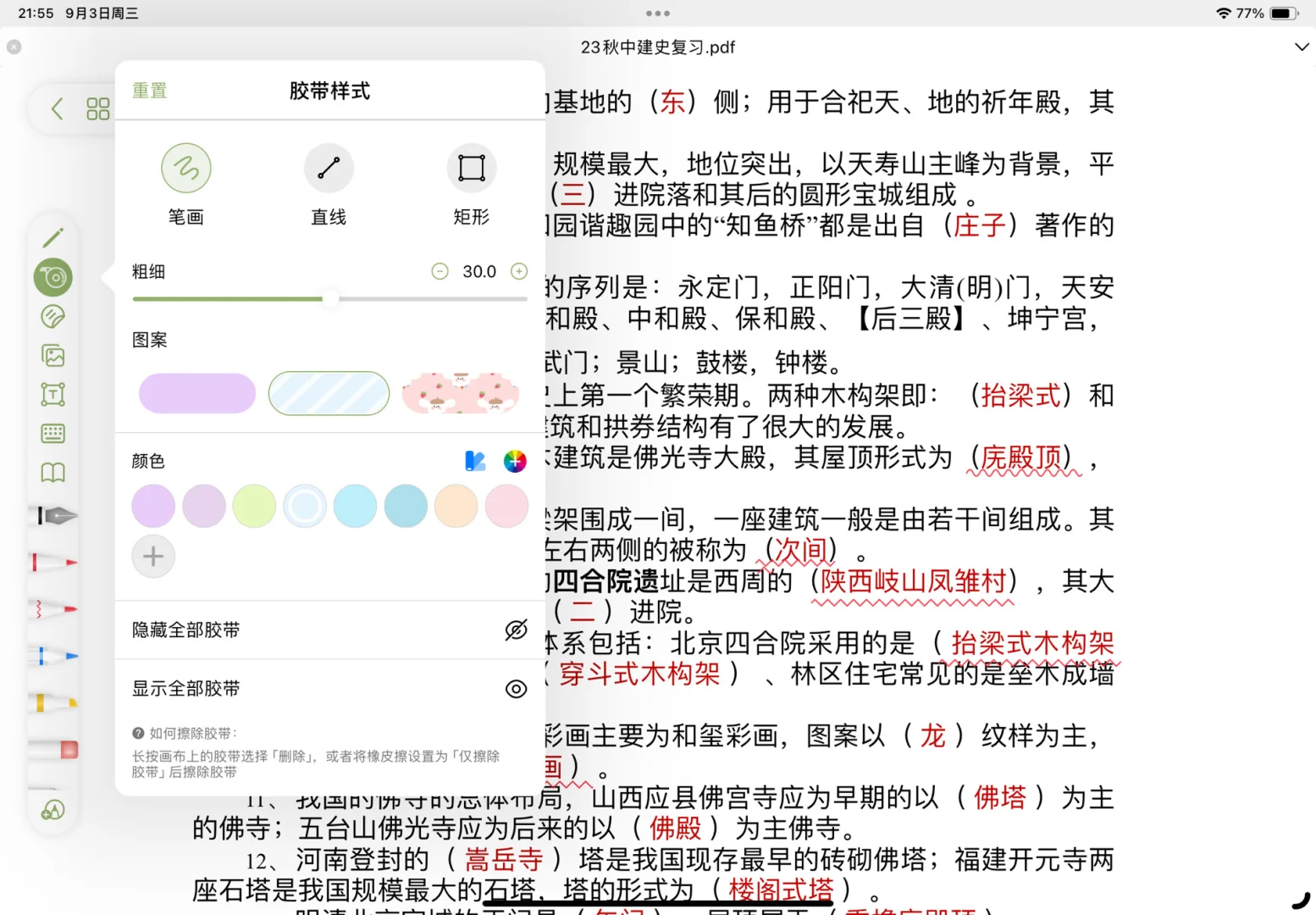Screen dimensions: 1316x915
Task: Open the sticker tool
Action: 53,316
